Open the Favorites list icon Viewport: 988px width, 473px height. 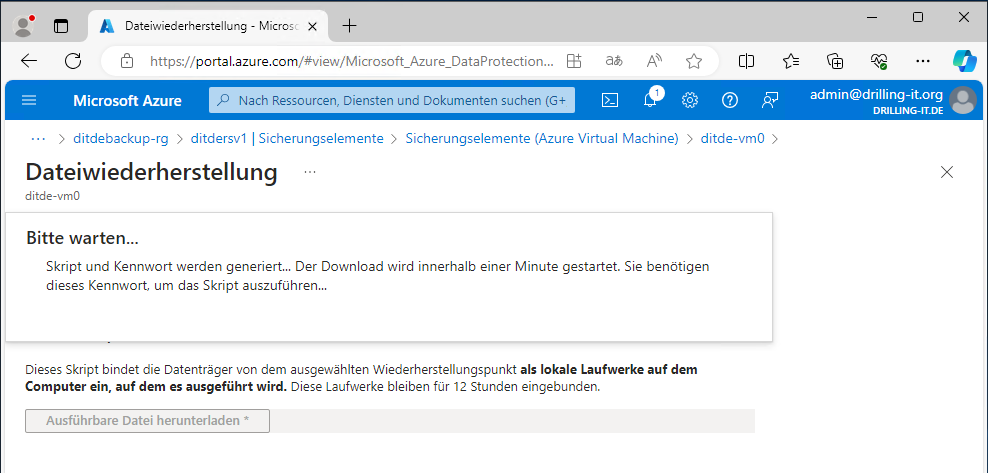click(791, 61)
